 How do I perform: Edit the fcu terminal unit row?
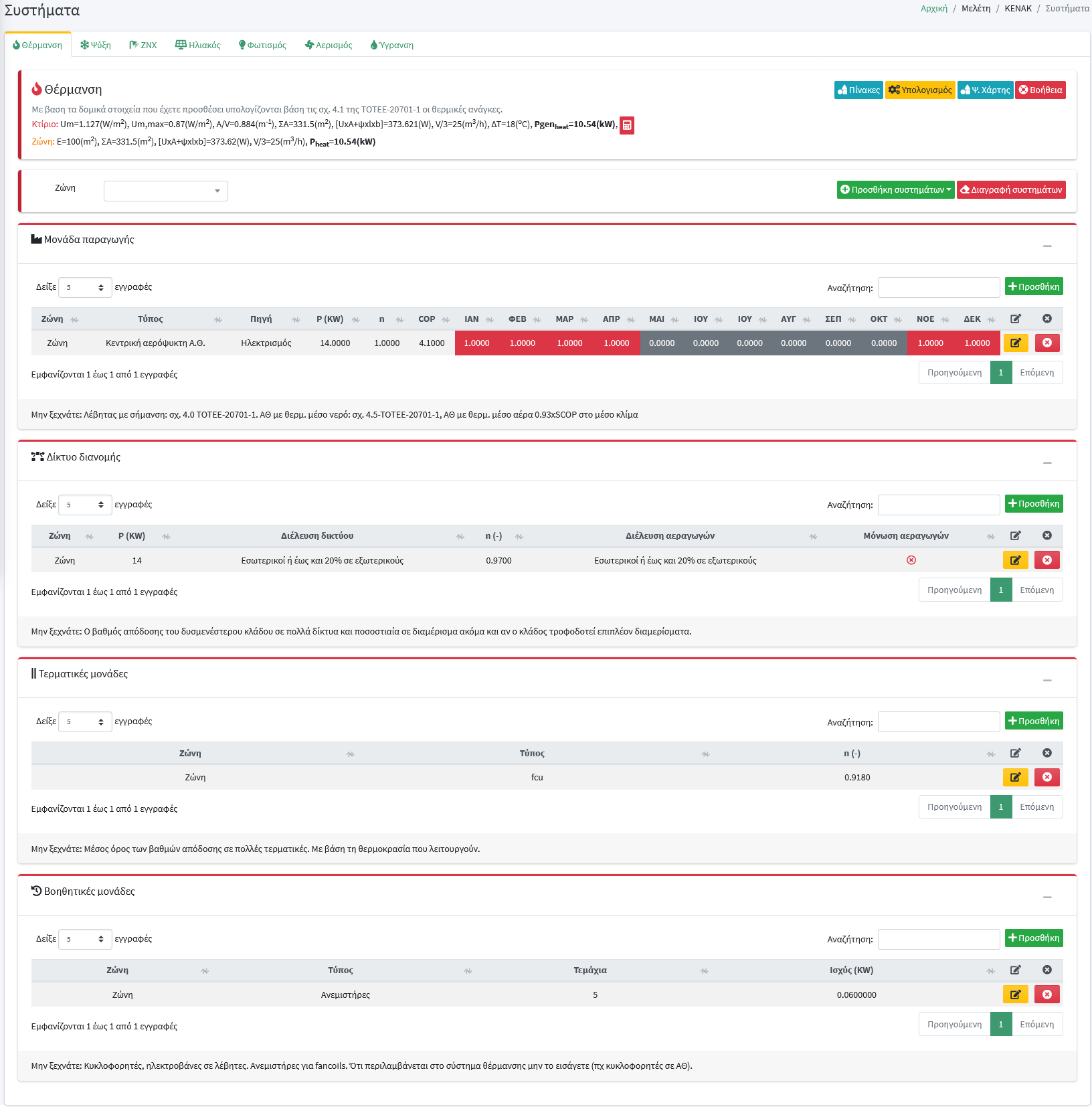pyautogui.click(x=1015, y=777)
